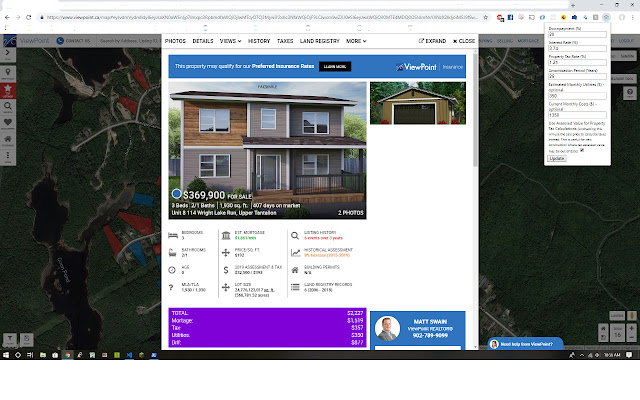Focus the Amortization Period input
Image resolution: width=640 pixels, height=400 pixels.
pos(577,76)
